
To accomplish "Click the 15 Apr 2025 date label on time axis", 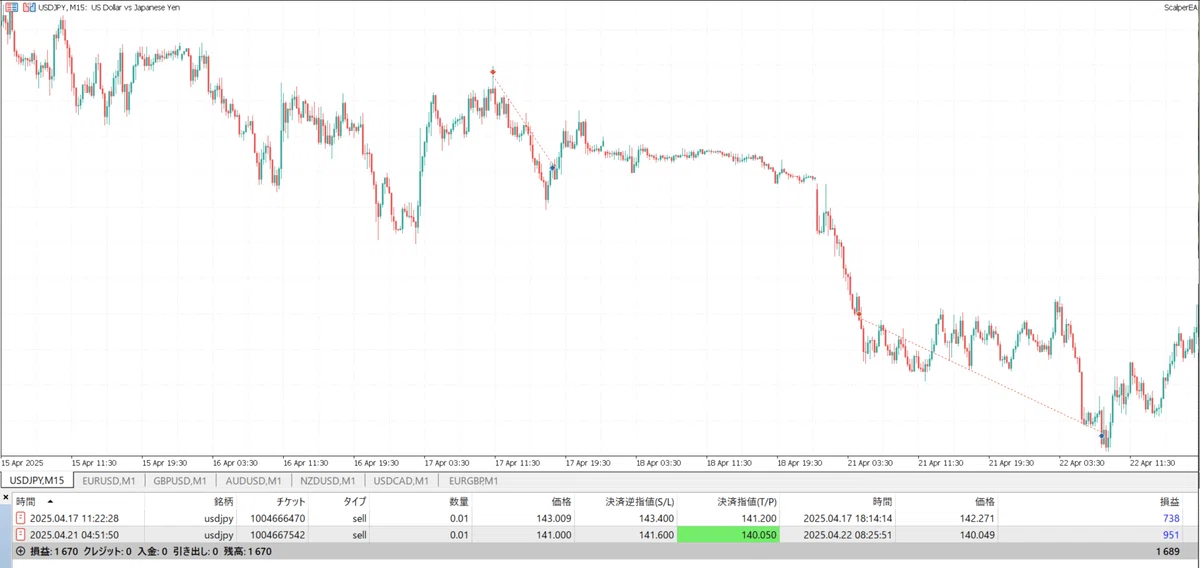I will (x=23, y=463).
